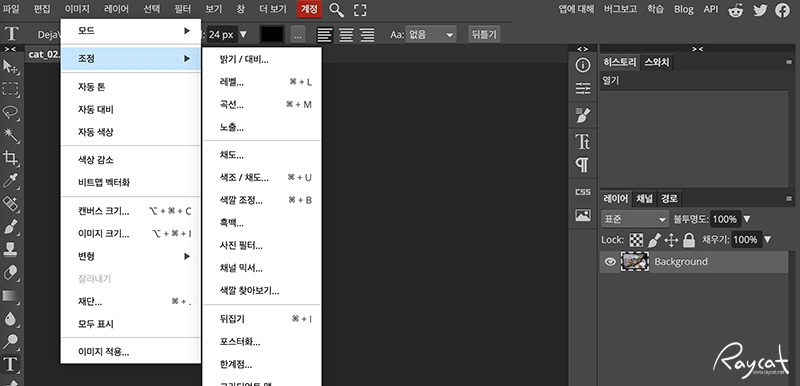Viewport: 800px width, 386px height.
Task: Open the Reddit link icon
Action: click(736, 10)
